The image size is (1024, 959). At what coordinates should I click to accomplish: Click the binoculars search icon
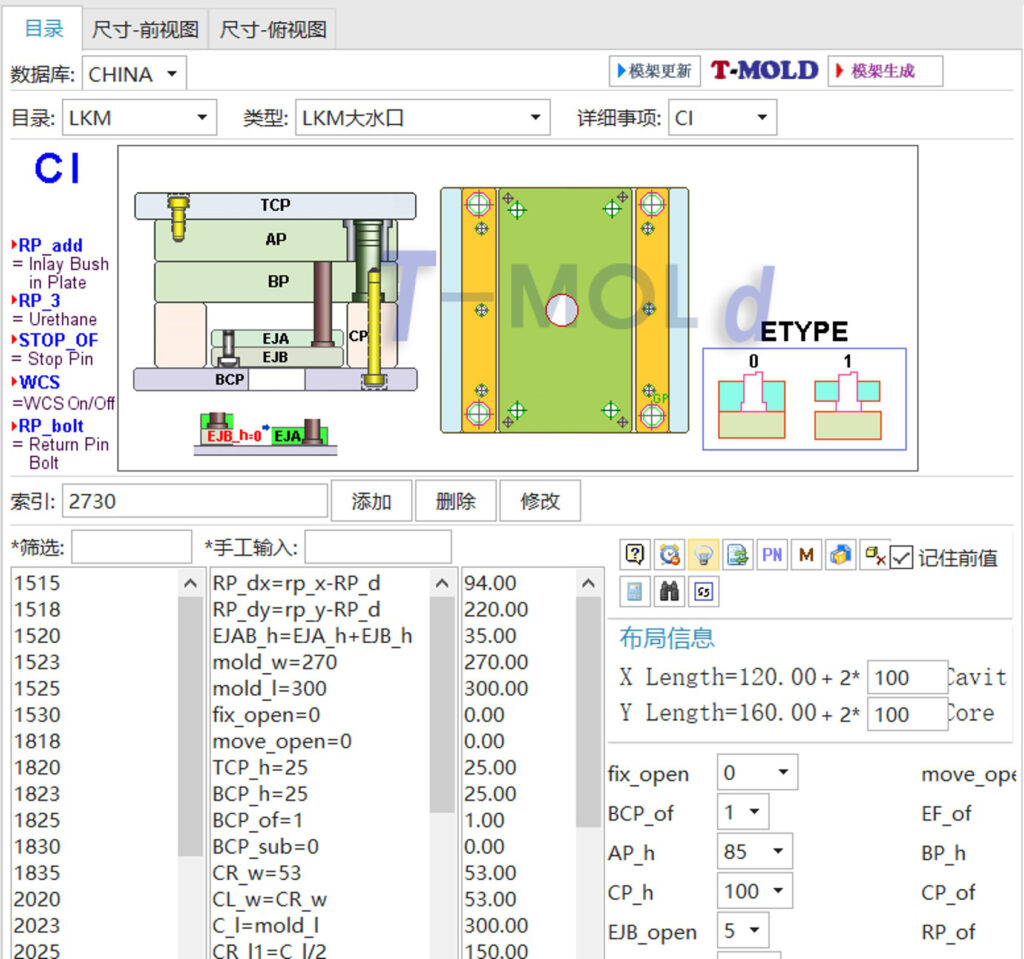669,592
